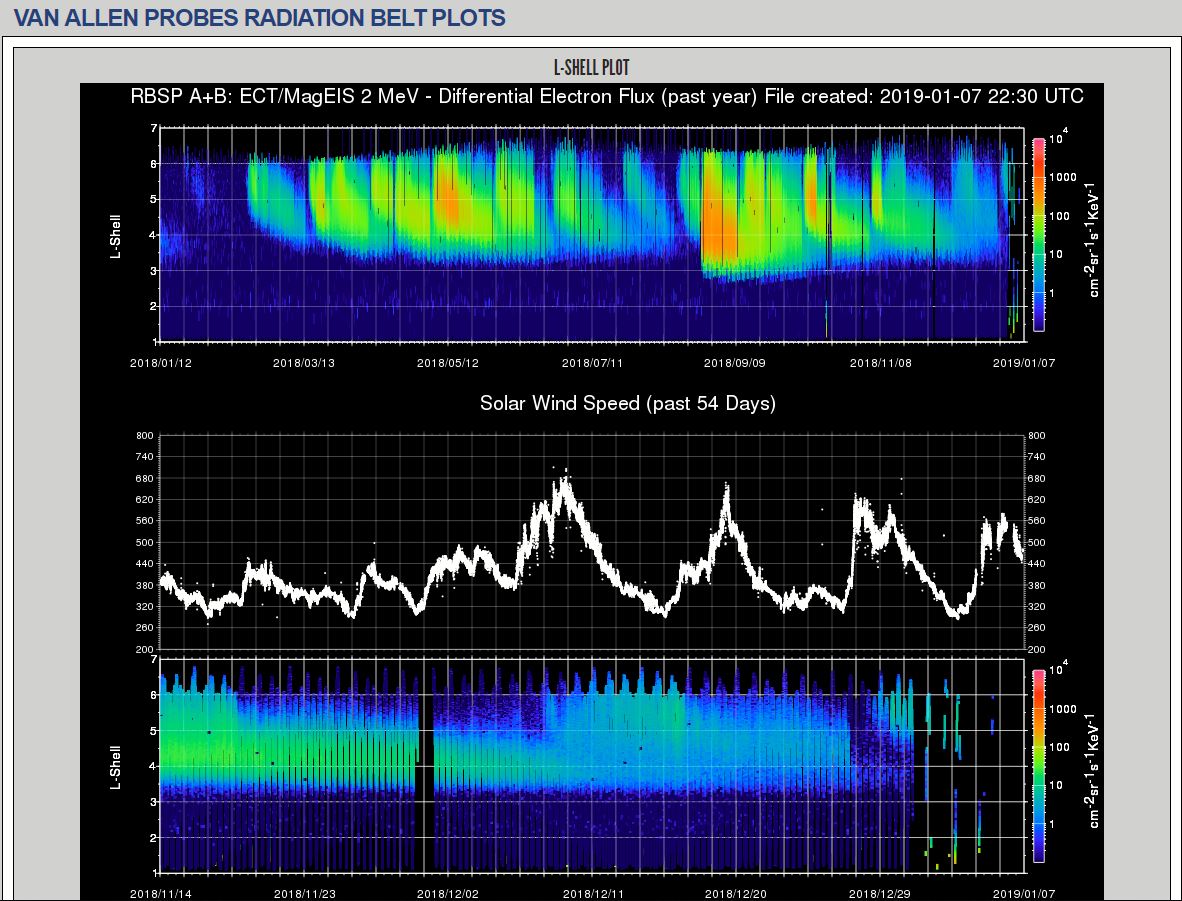Pick the 2018/09/09 date tick label
This screenshot has height=901, width=1182.
pyautogui.click(x=735, y=363)
